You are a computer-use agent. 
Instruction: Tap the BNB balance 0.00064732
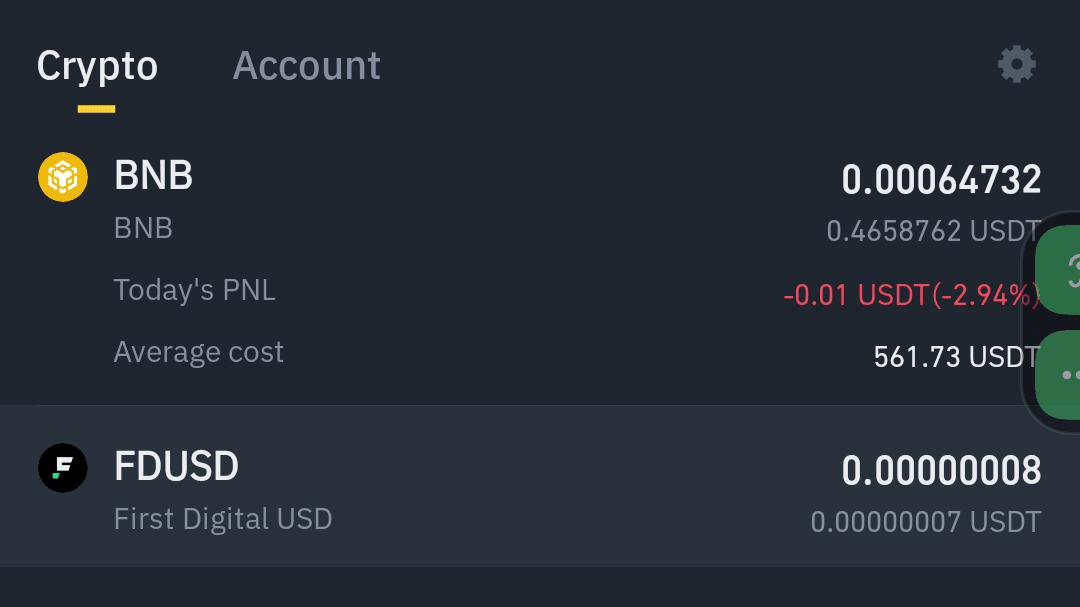[941, 180]
